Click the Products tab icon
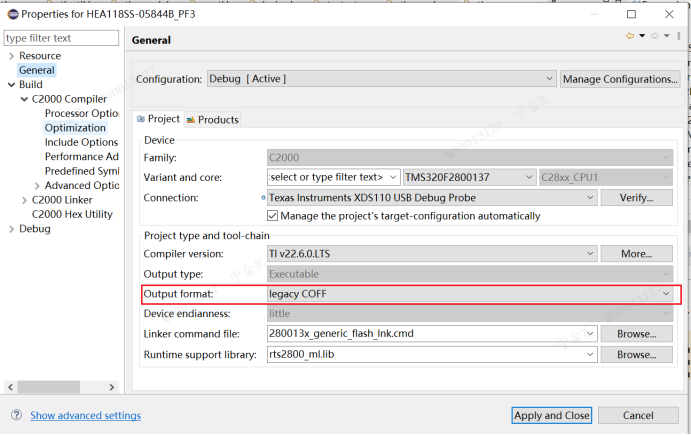The height and width of the screenshot is (435, 691). tap(190, 120)
